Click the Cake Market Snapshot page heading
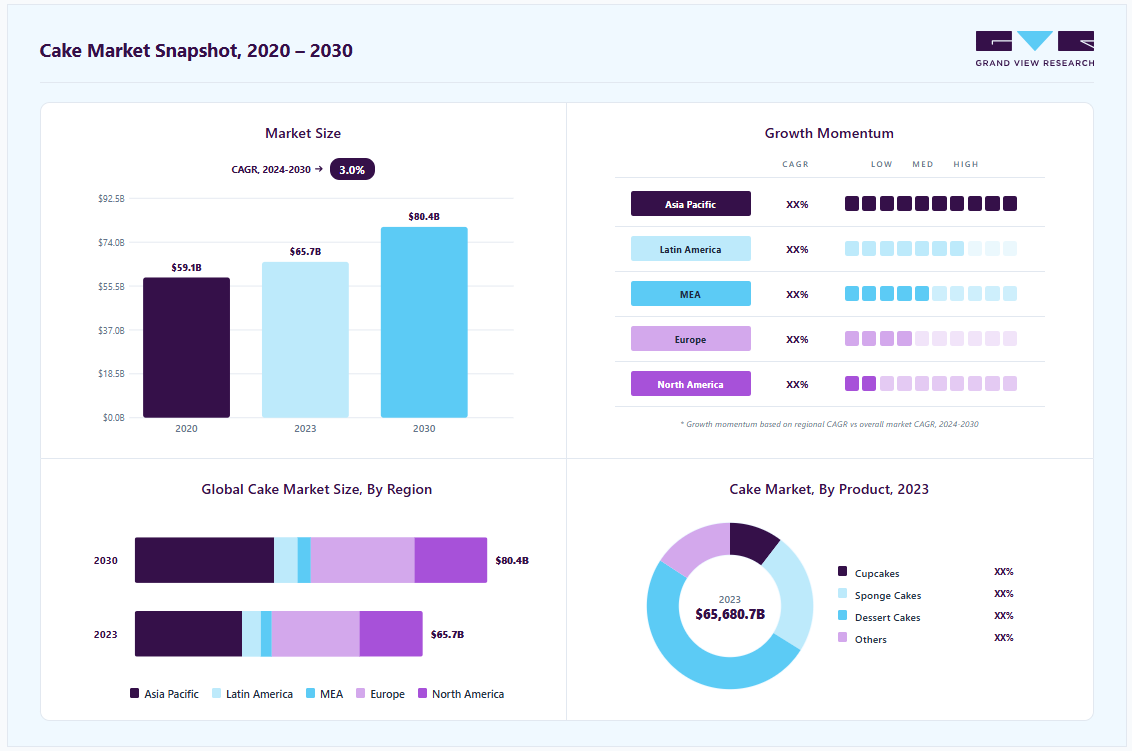This screenshot has width=1132, height=751. [196, 51]
